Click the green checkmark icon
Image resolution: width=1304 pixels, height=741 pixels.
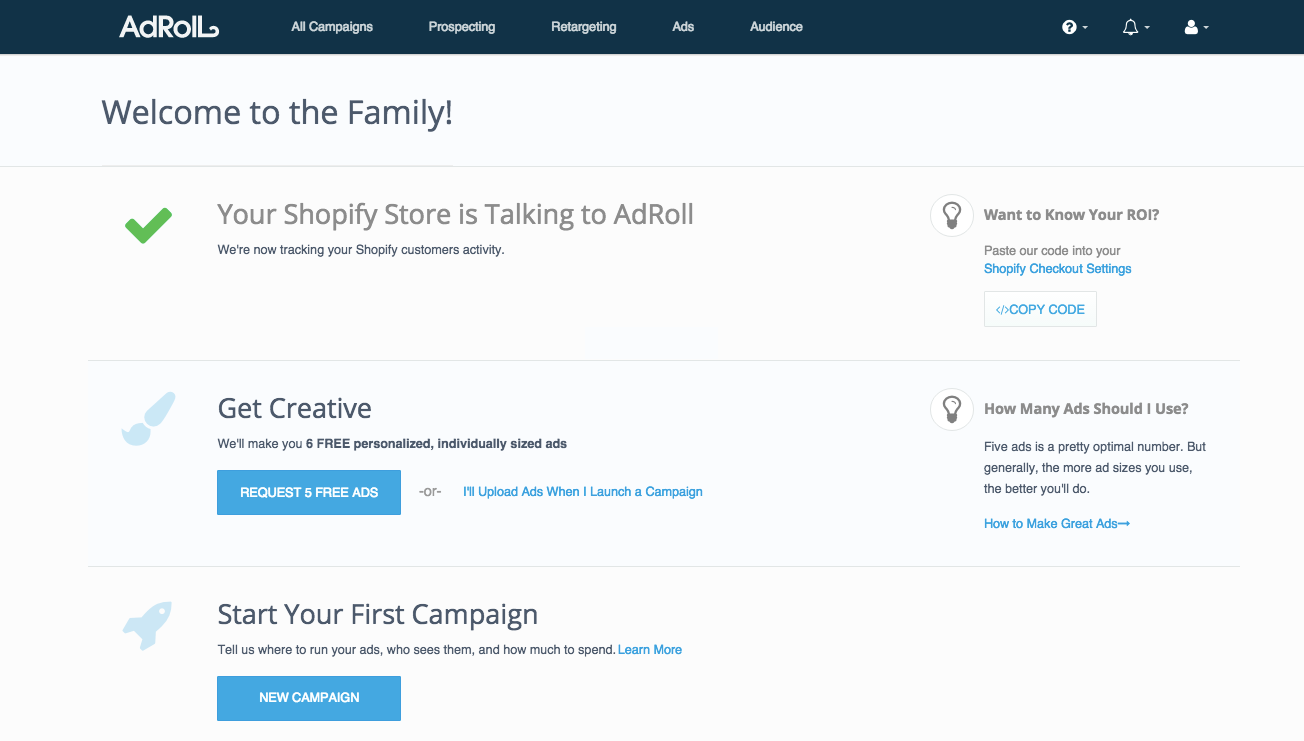[x=148, y=225]
